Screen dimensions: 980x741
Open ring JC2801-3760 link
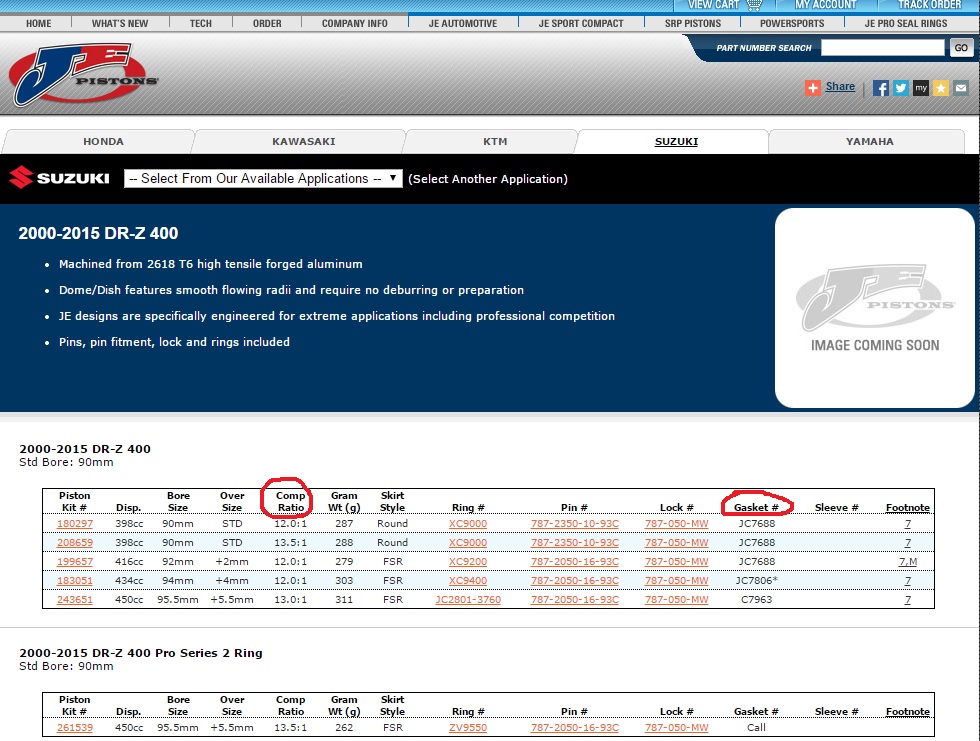coord(468,599)
